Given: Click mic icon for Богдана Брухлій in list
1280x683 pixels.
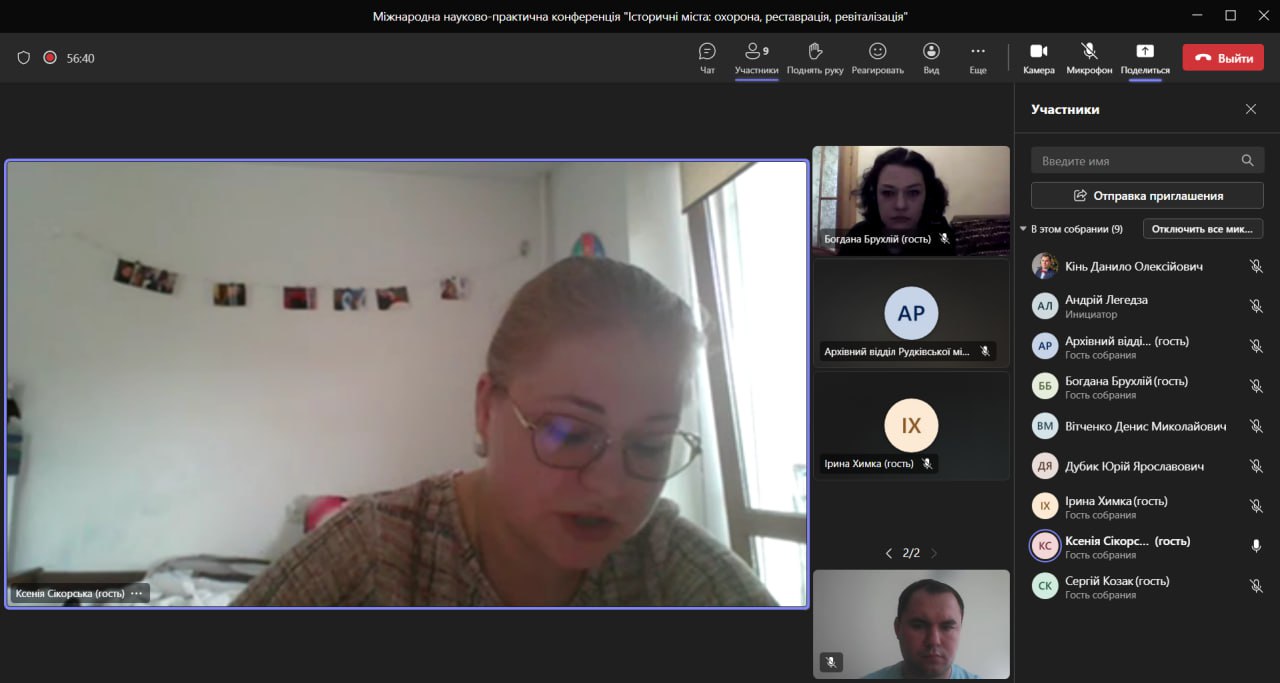Looking at the screenshot, I should point(1256,386).
